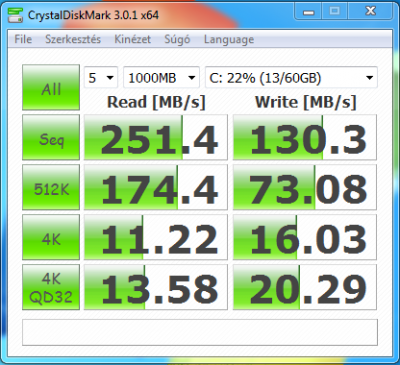Select the 512K write result 73.08
This screenshot has height=365, width=400.
point(305,187)
